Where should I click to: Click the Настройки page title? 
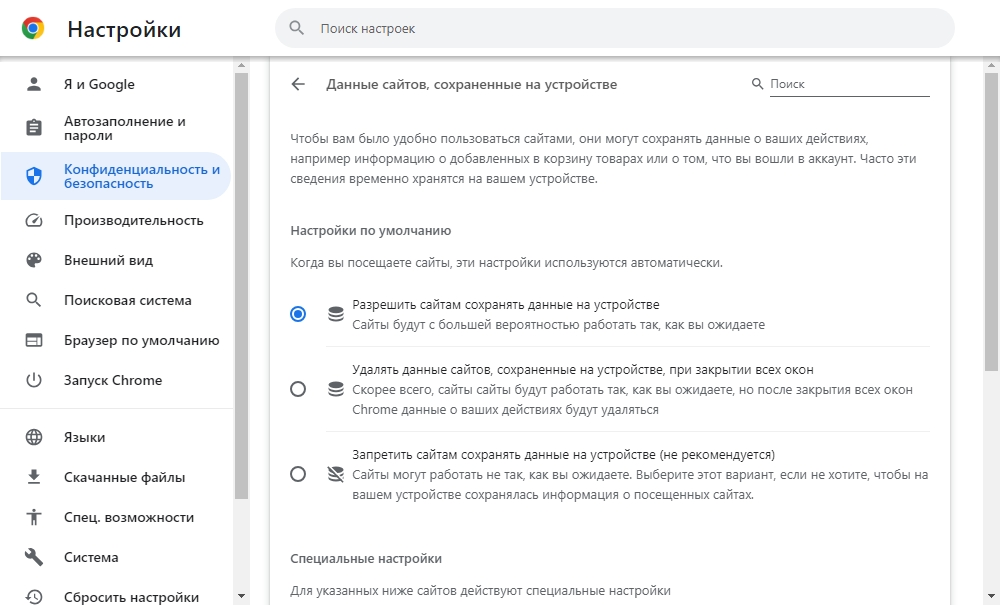coord(124,29)
